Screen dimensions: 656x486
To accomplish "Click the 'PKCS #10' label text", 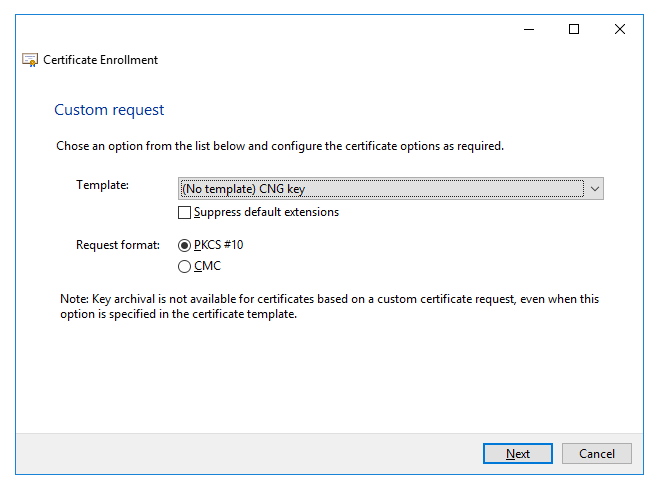I will pyautogui.click(x=218, y=245).
